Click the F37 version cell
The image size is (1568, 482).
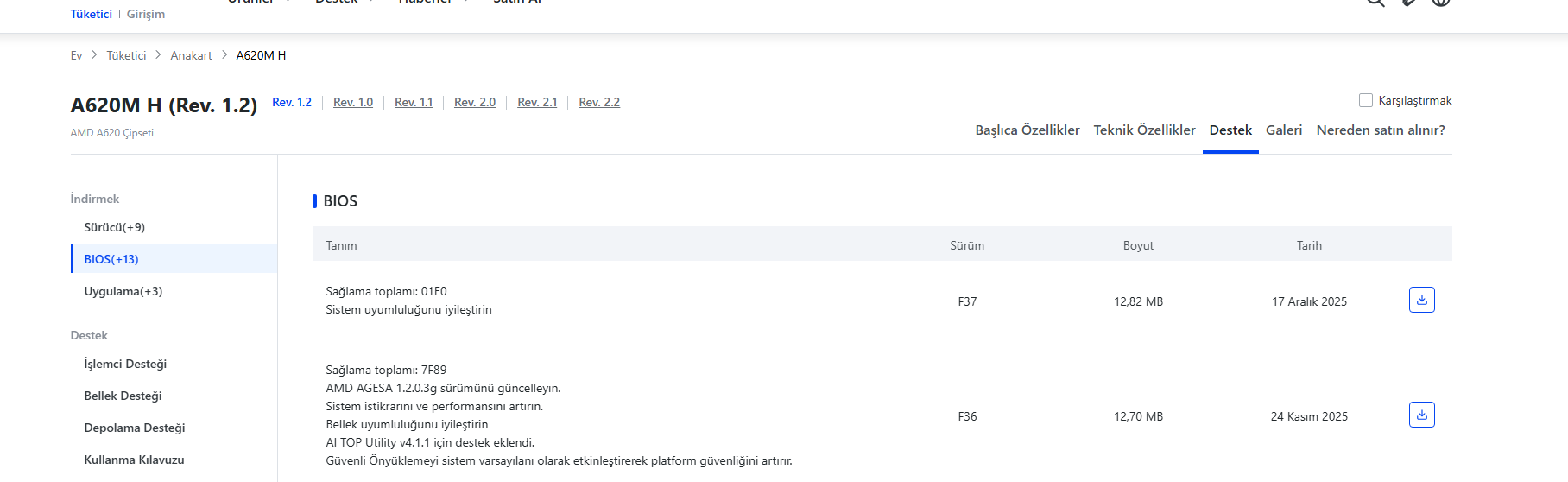click(x=967, y=301)
